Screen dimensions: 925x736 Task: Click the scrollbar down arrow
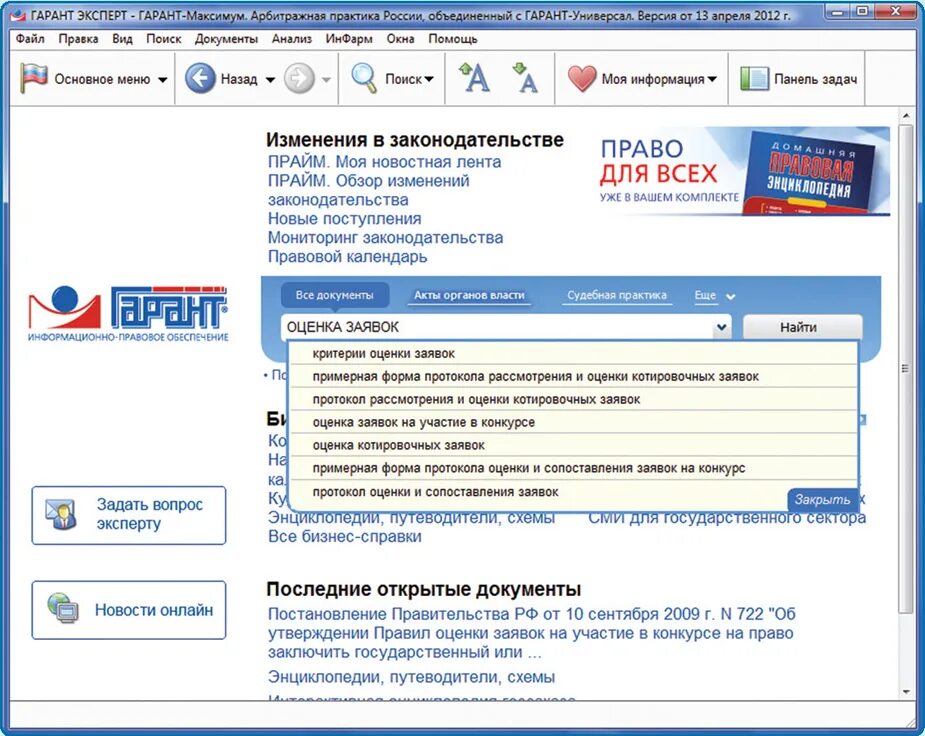click(x=906, y=692)
